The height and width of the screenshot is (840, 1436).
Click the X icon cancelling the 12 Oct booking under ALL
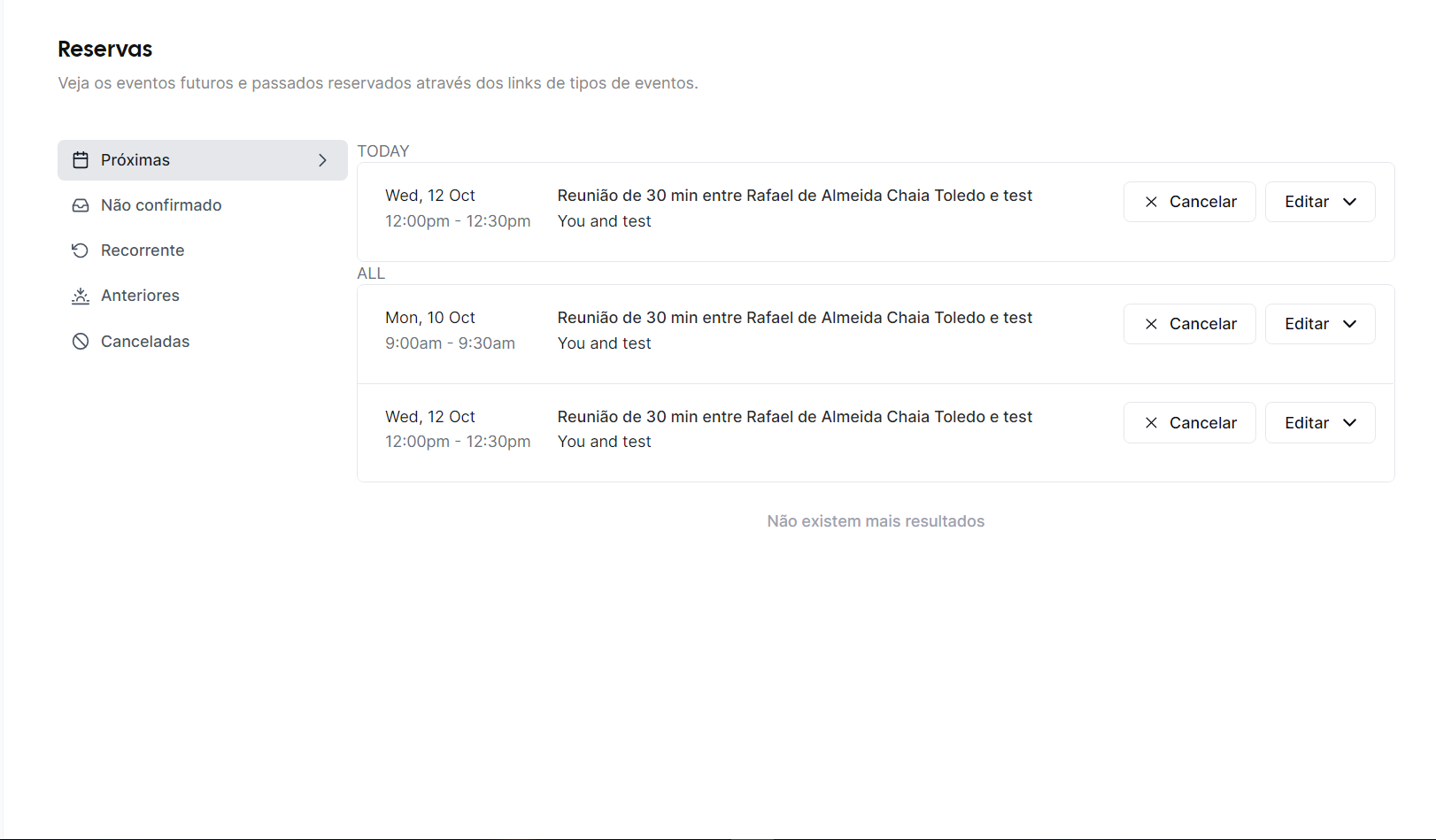coord(1151,422)
